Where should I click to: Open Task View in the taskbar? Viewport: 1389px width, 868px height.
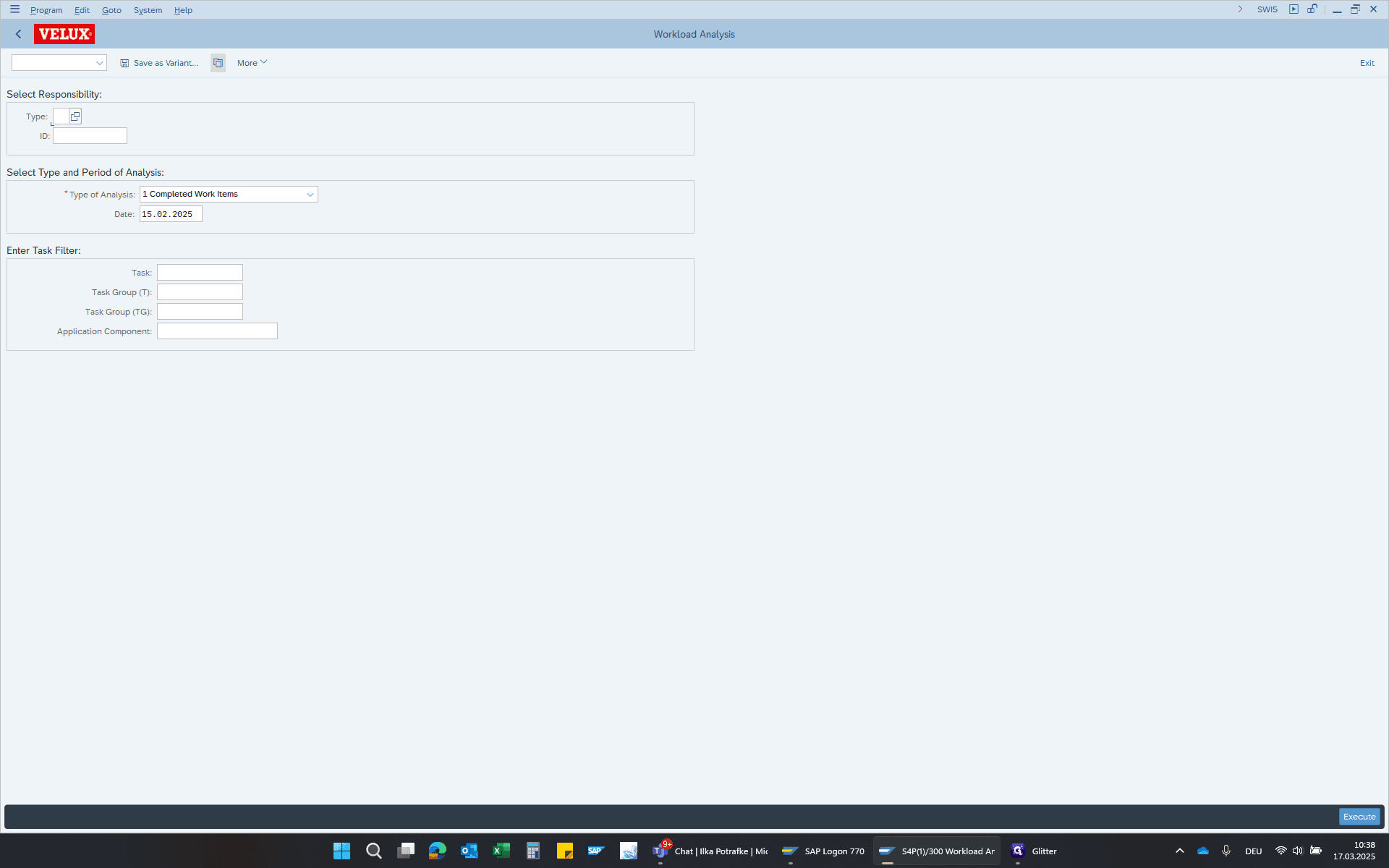tap(405, 851)
